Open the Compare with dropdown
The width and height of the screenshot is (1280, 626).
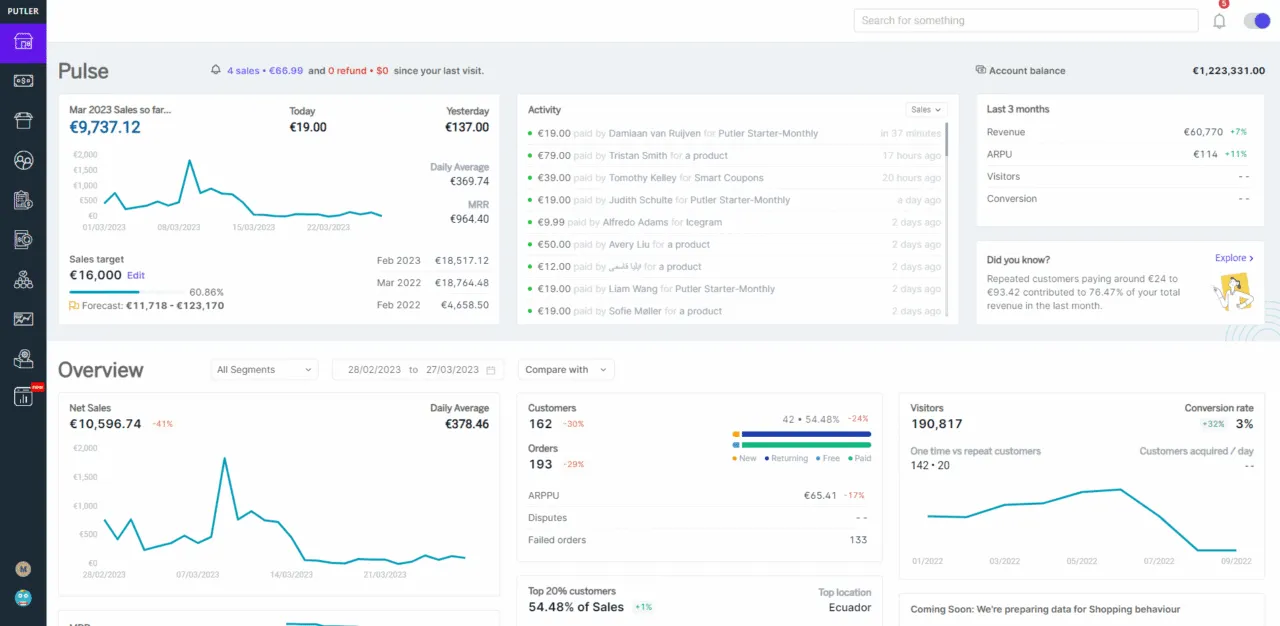coord(565,370)
